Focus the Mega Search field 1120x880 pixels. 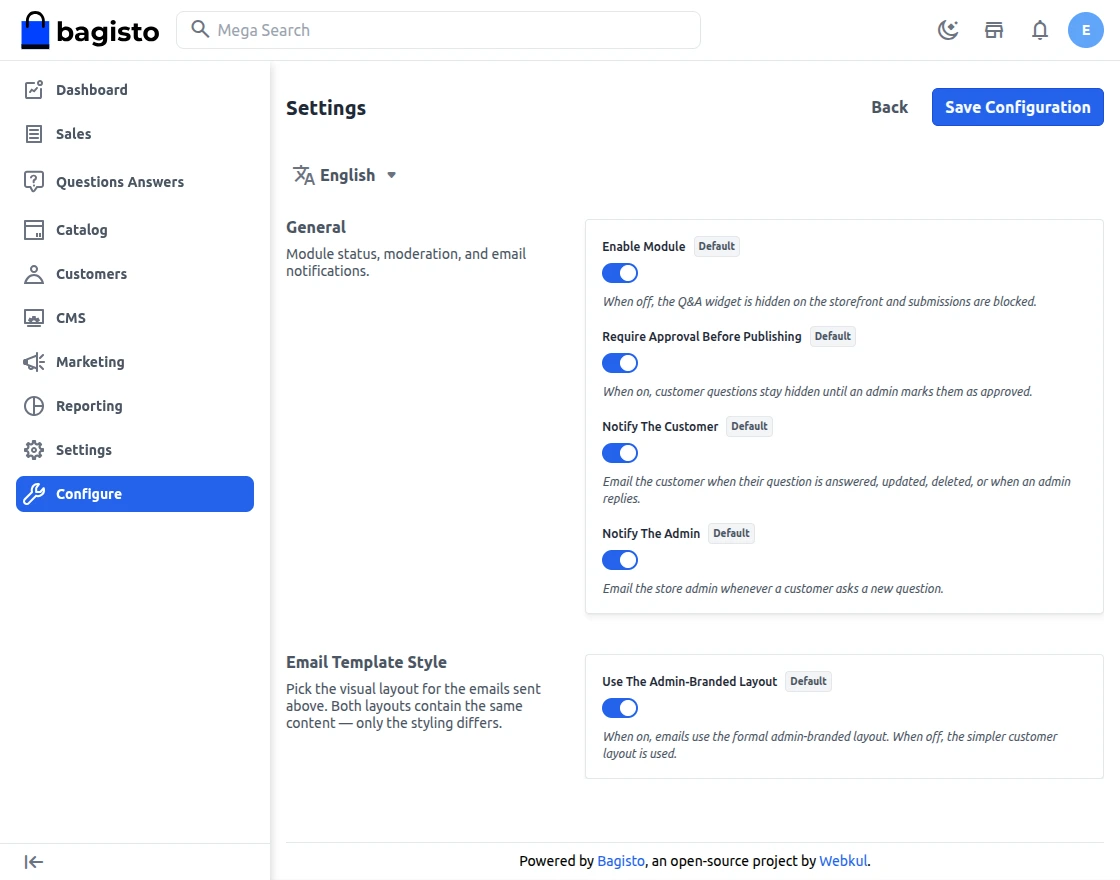coord(439,30)
